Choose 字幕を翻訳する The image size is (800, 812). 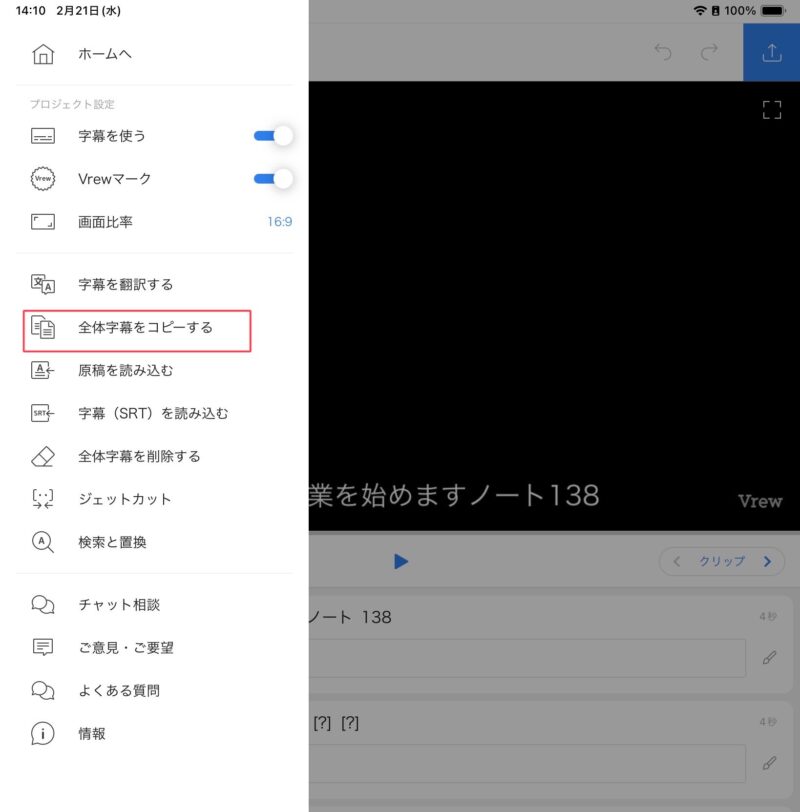tap(125, 284)
